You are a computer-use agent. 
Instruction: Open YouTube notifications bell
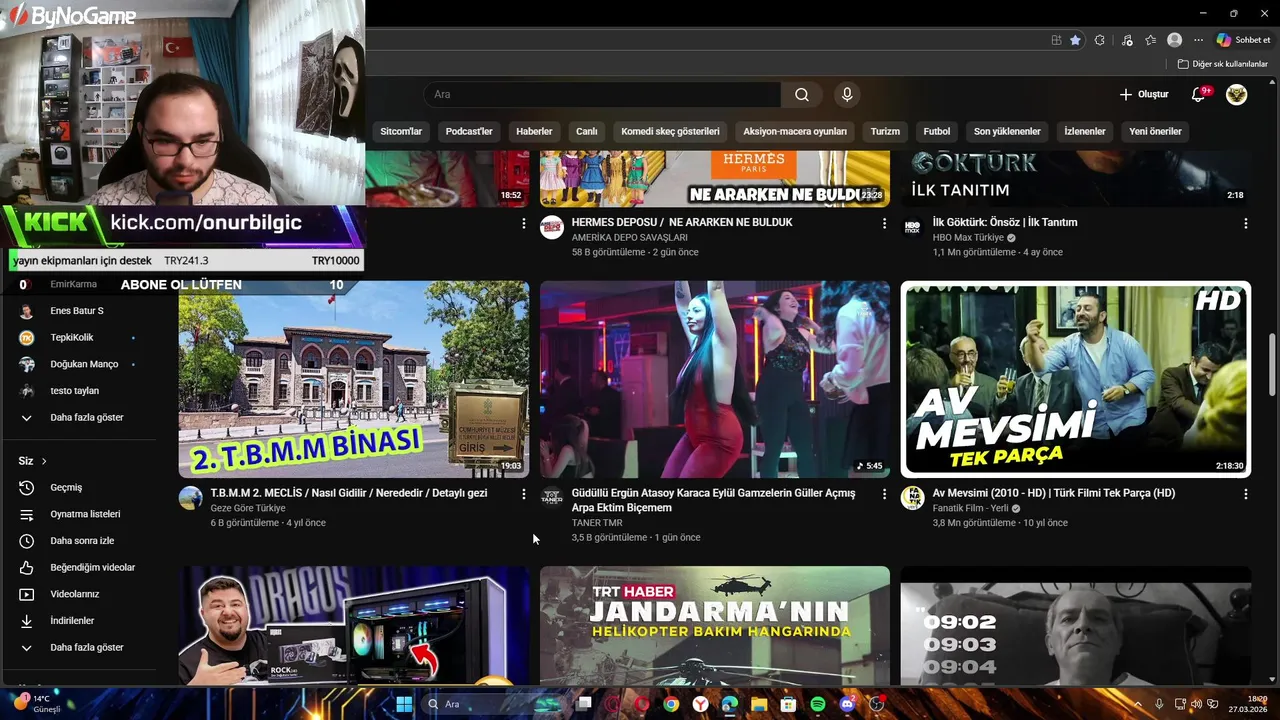[x=1198, y=95]
